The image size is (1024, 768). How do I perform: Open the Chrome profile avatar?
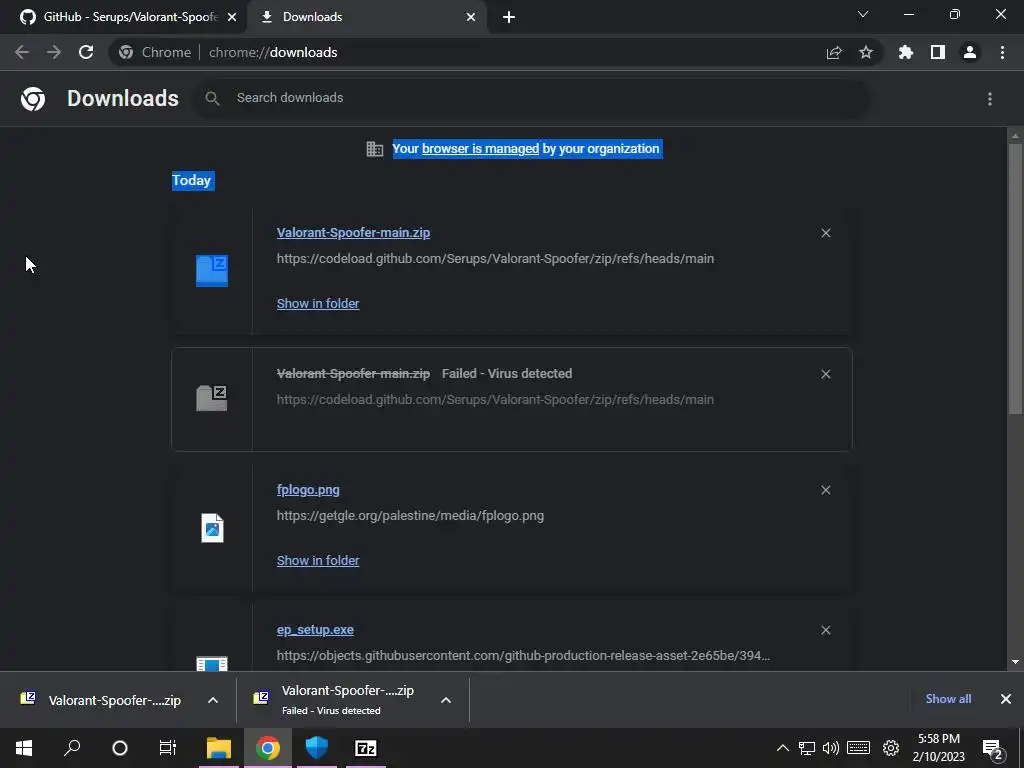(x=970, y=52)
